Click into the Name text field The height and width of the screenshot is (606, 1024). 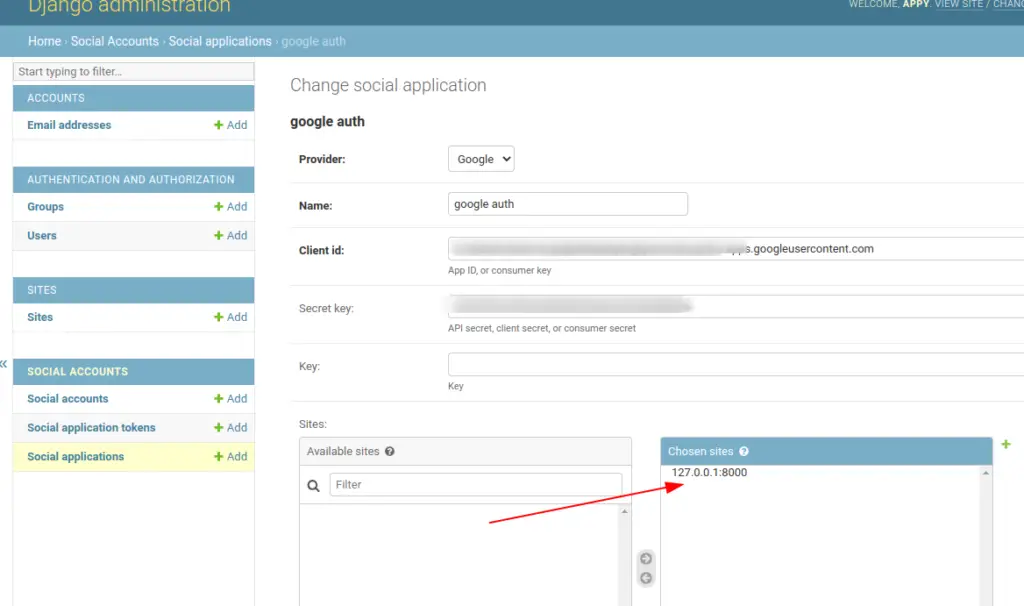568,204
